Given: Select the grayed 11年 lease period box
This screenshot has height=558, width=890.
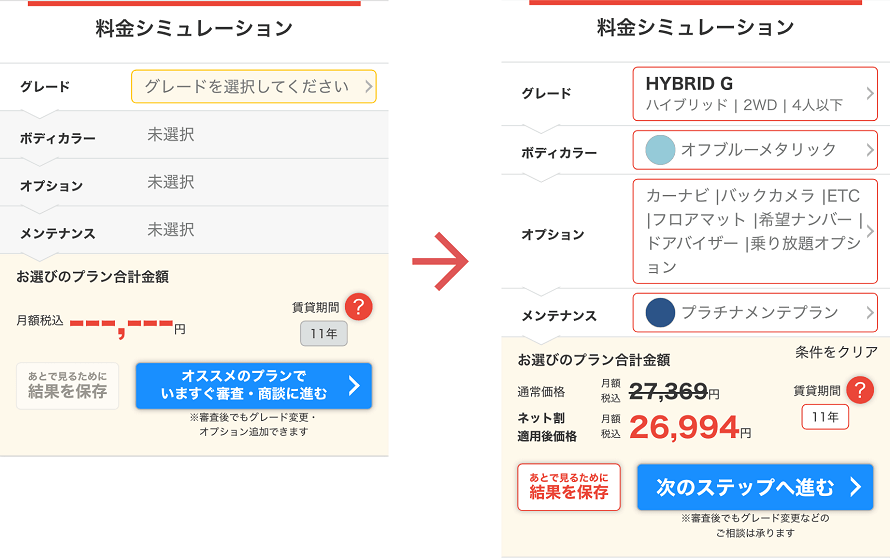Looking at the screenshot, I should coord(324,333).
